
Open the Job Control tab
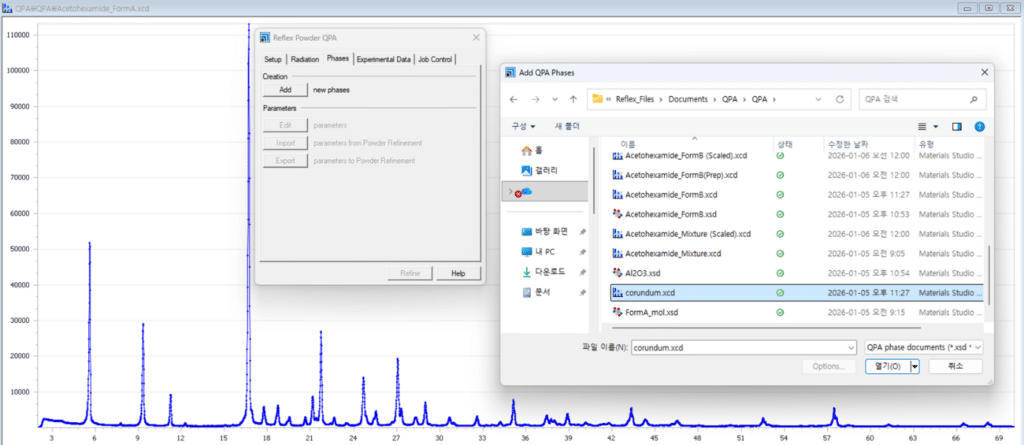tap(435, 59)
